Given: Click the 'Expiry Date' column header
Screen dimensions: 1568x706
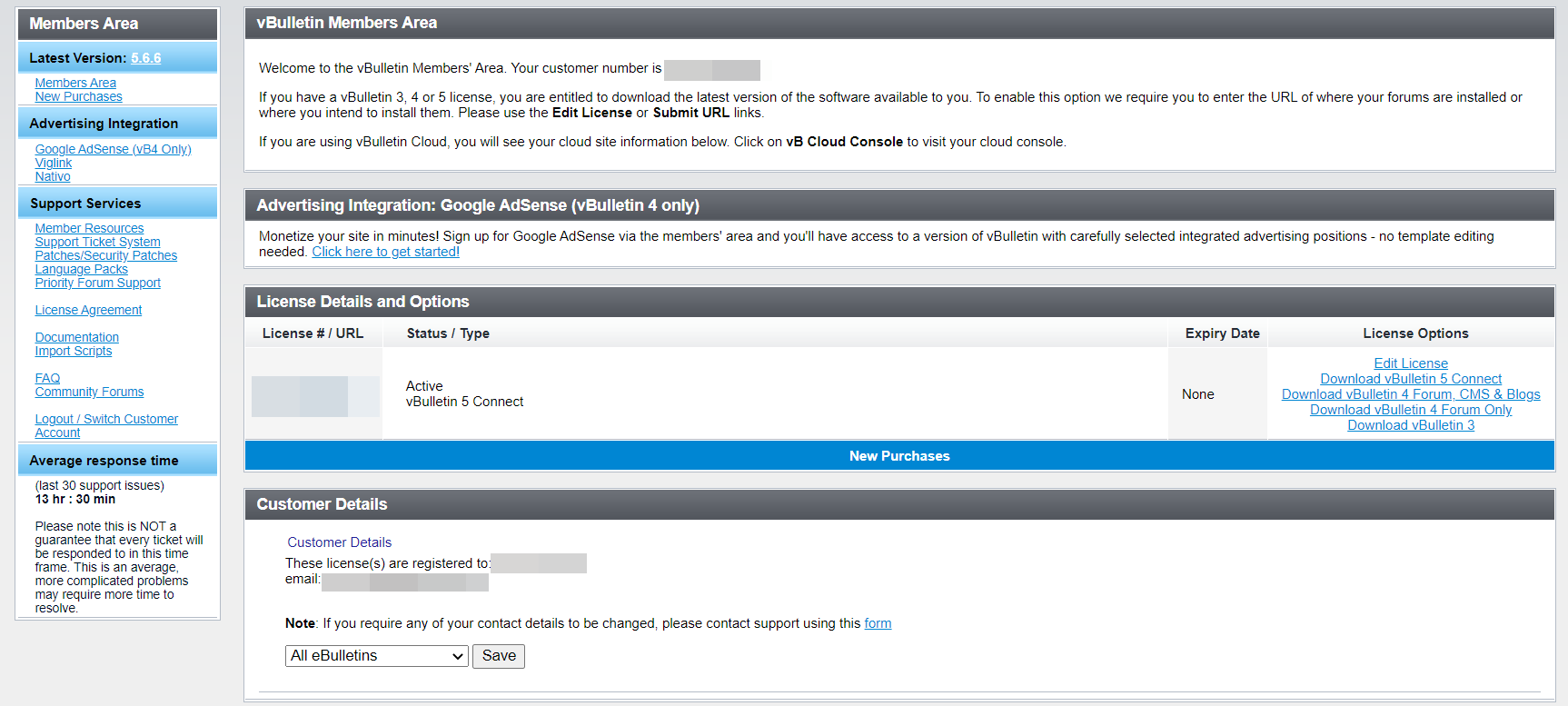Looking at the screenshot, I should coord(1222,333).
